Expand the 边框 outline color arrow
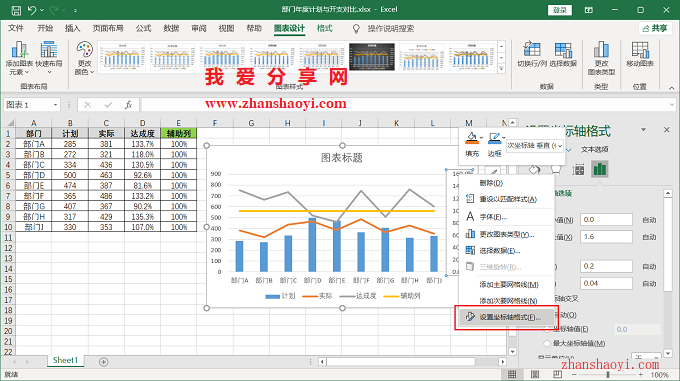 [x=503, y=138]
